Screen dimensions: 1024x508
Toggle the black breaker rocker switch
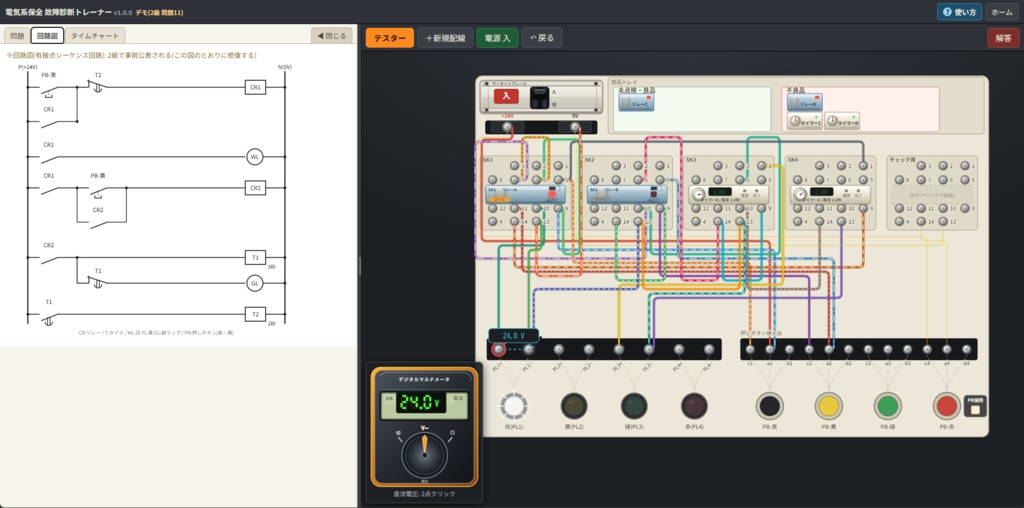click(539, 97)
